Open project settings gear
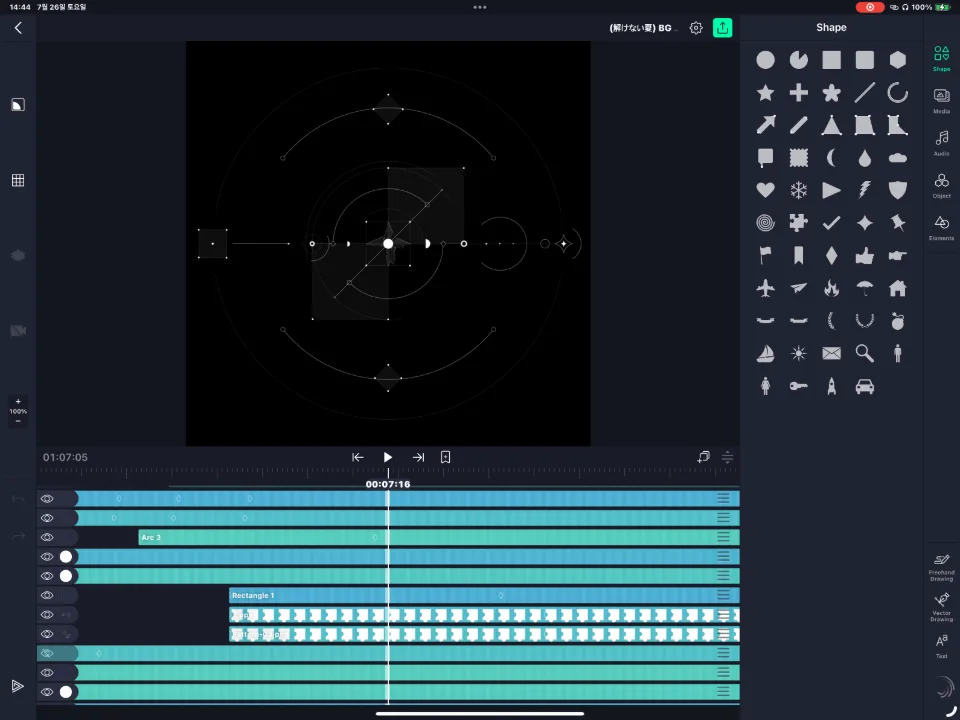Viewport: 960px width, 720px height. click(x=696, y=28)
